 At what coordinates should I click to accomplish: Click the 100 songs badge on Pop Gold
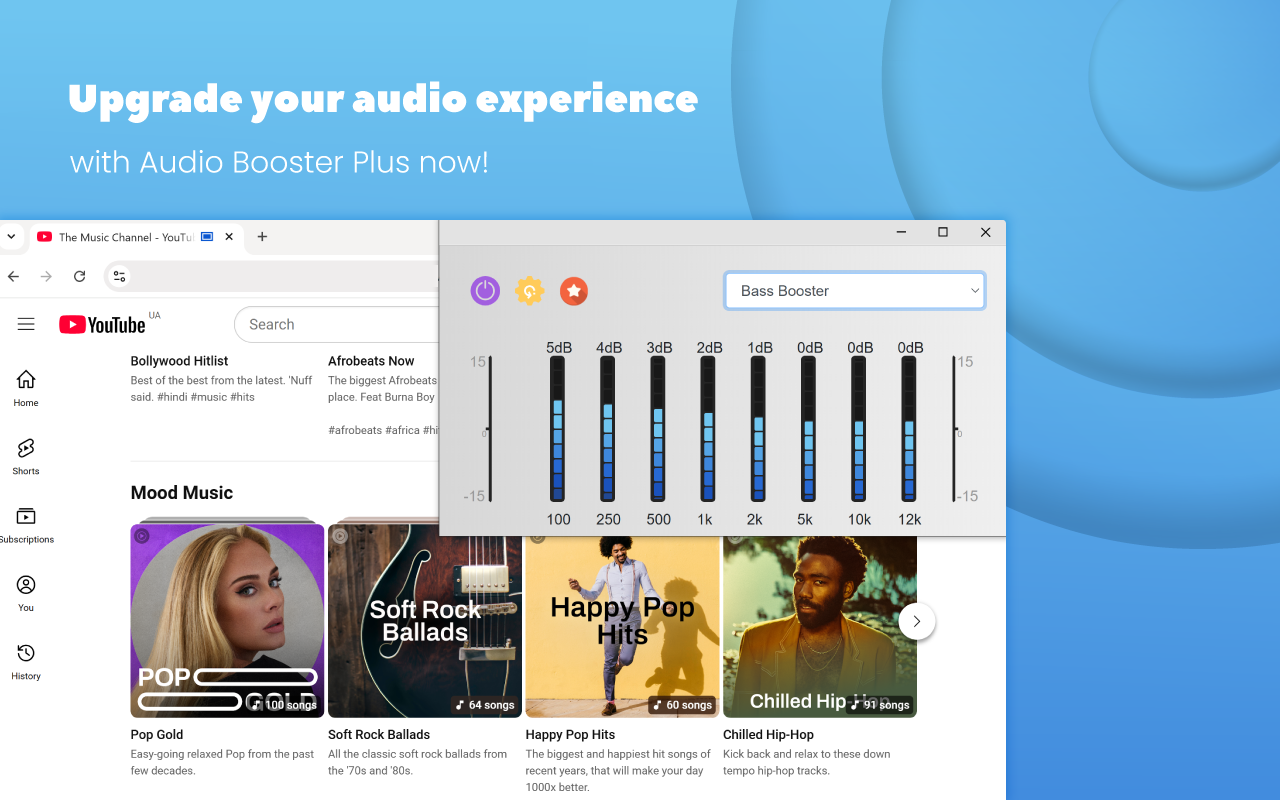tap(285, 705)
